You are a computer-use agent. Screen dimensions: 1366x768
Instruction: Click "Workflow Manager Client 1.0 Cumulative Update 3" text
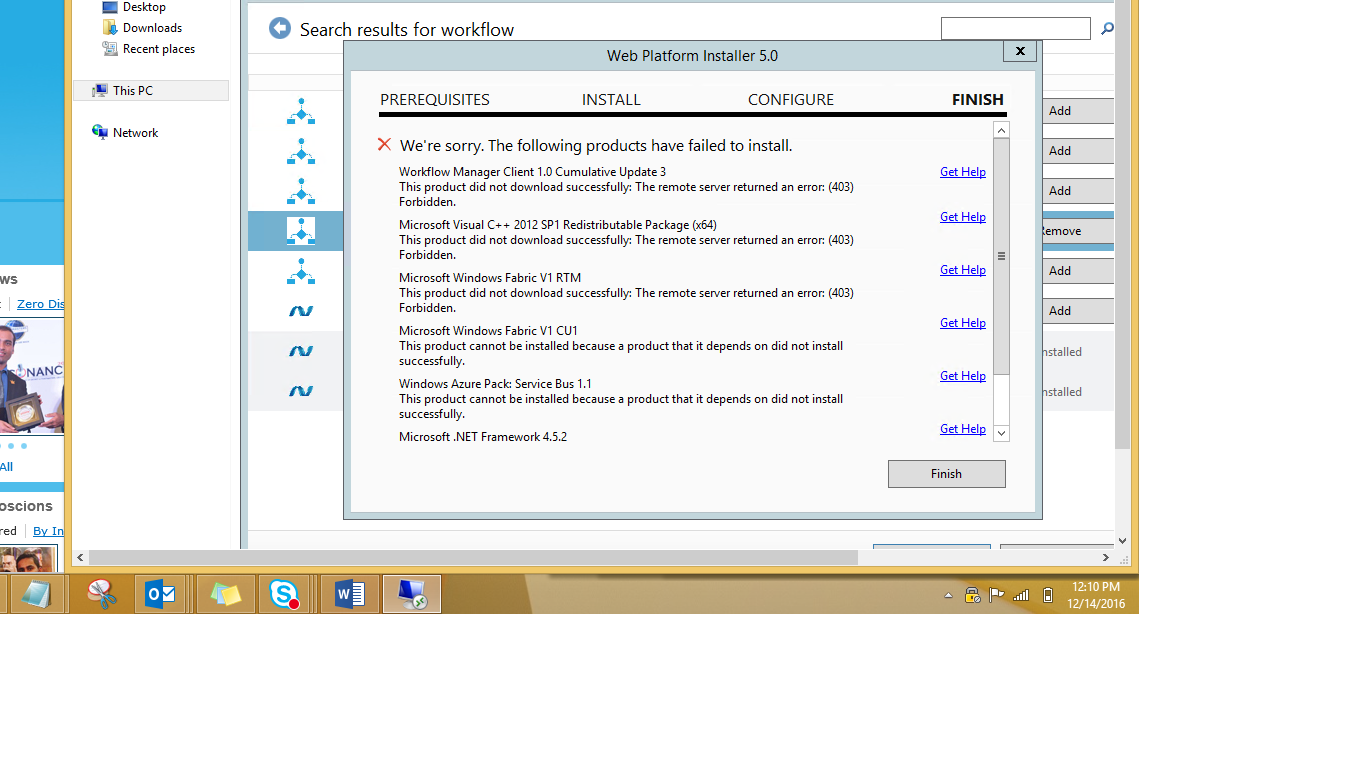point(532,172)
